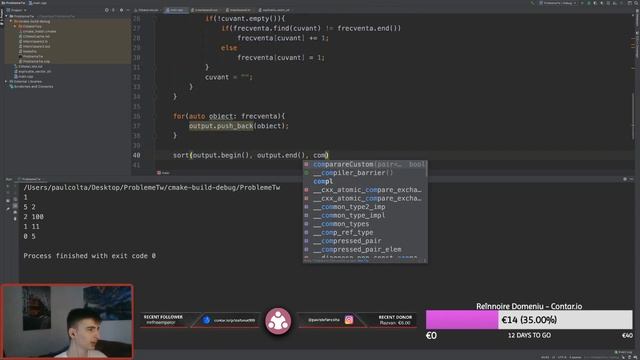The width and height of the screenshot is (640, 360).
Task: Click the €14 (35.00%) donation progress bar
Action: click(x=529, y=320)
